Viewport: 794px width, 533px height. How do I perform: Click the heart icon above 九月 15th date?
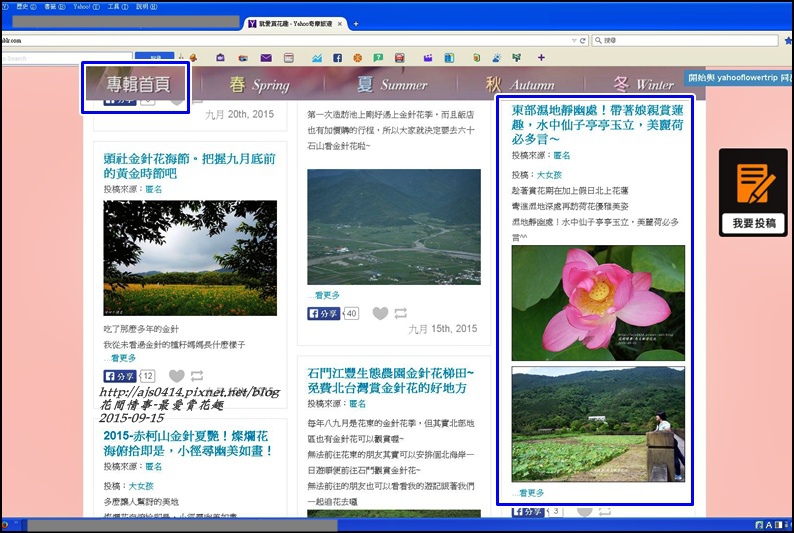coord(380,313)
